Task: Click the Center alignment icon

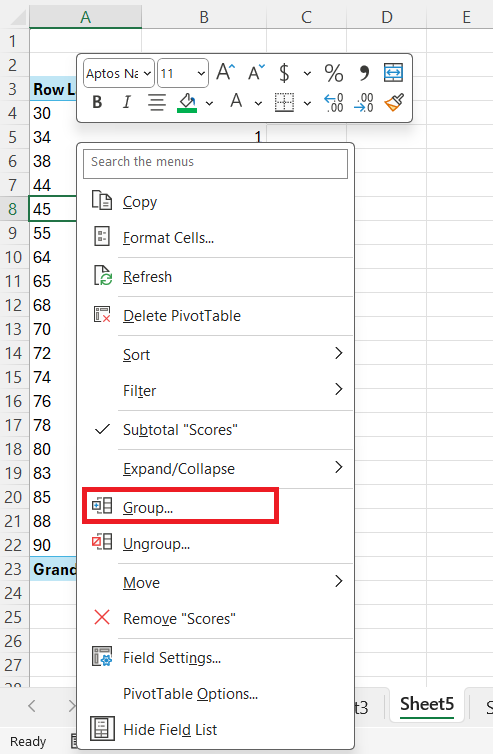Action: click(x=157, y=102)
